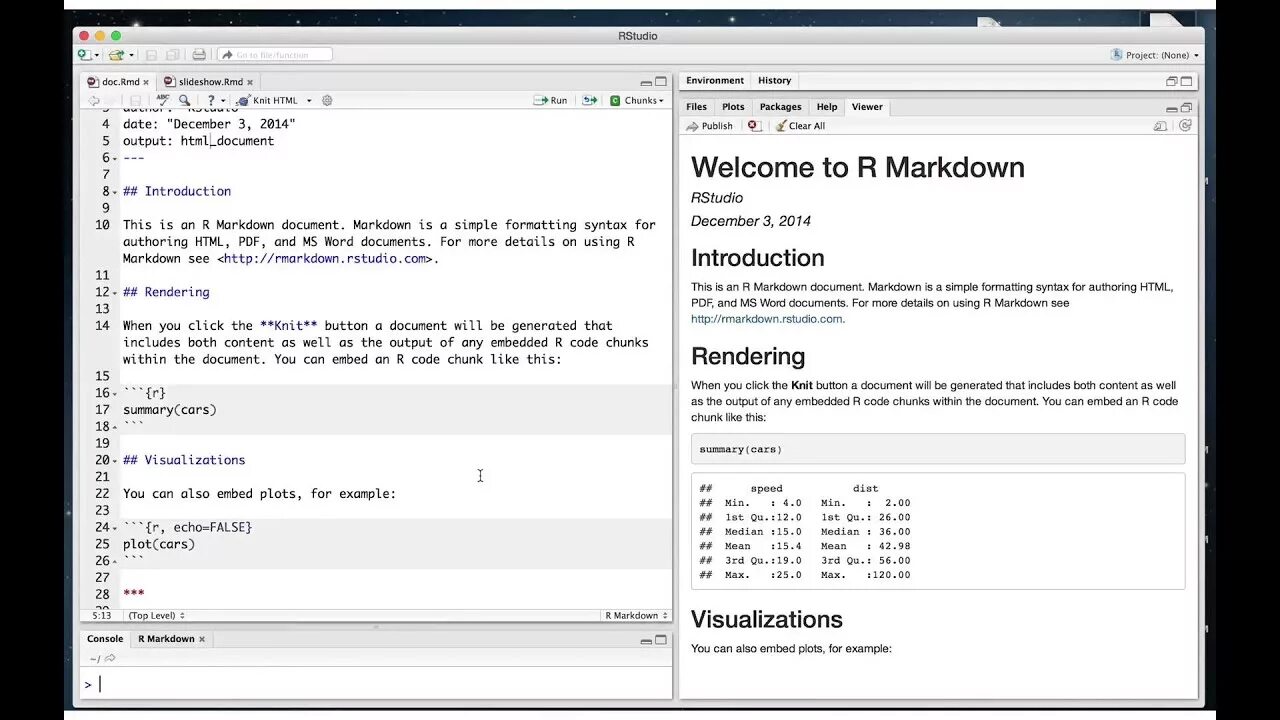
Task: Click the editor Save document icon
Action: click(x=135, y=100)
